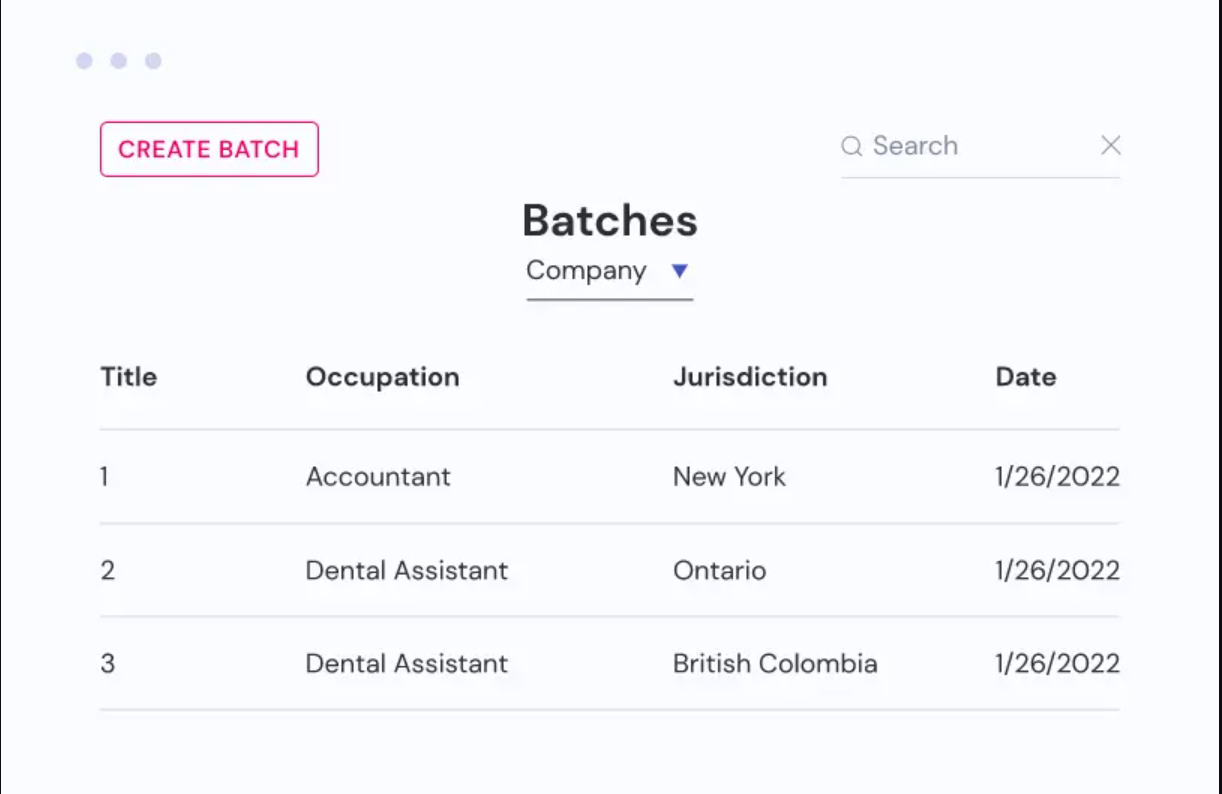The width and height of the screenshot is (1222, 794).
Task: Sort by the Date column header
Action: coord(1026,377)
